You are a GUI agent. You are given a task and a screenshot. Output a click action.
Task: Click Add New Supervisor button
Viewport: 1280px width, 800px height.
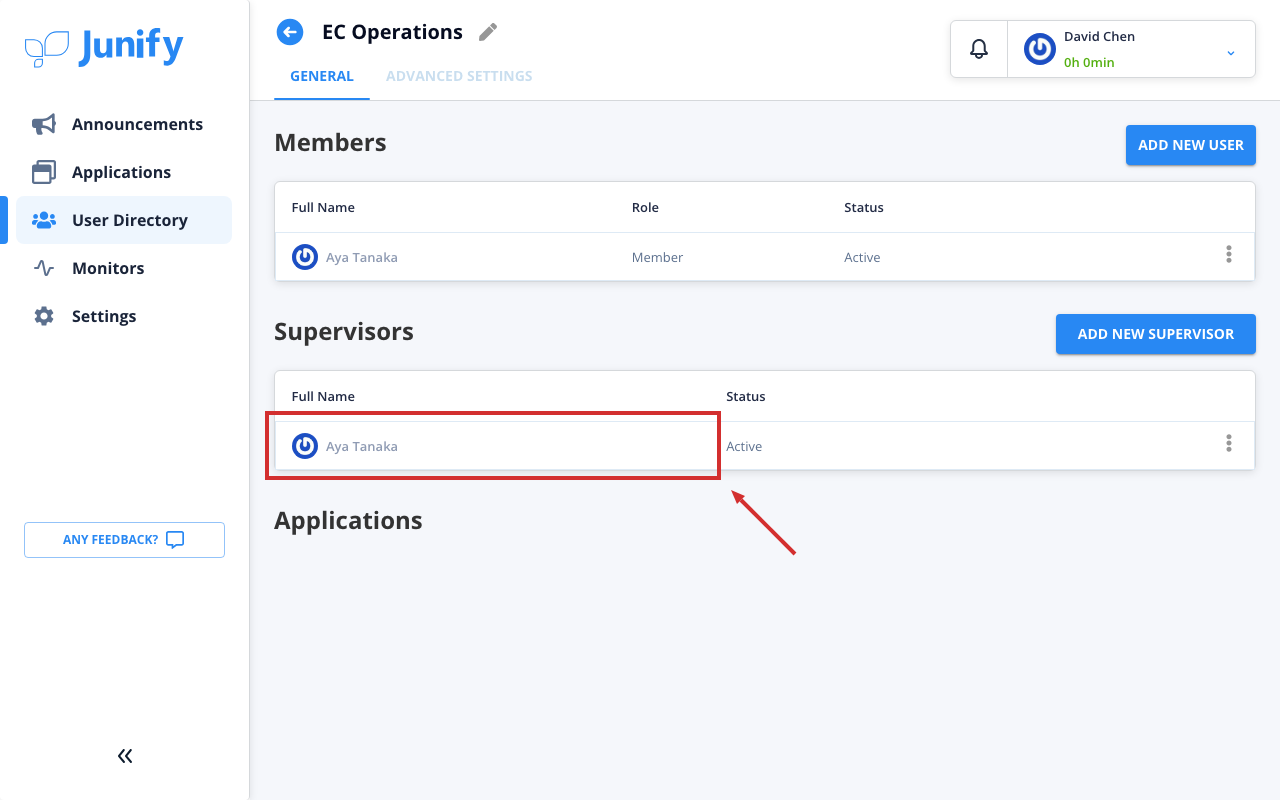1156,334
